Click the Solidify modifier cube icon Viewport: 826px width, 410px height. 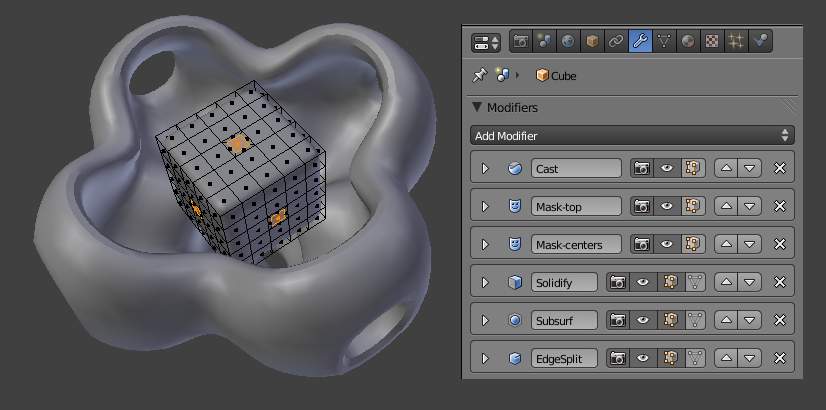tap(515, 282)
